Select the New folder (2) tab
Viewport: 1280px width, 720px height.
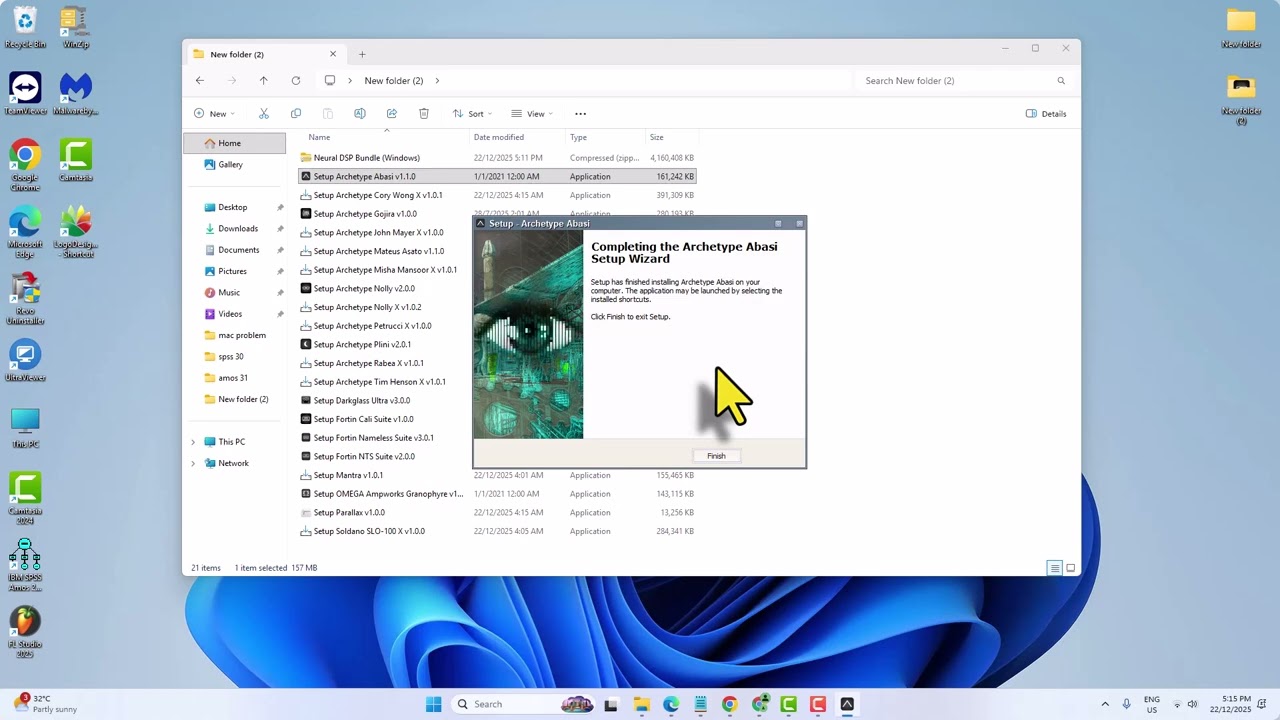[x=265, y=54]
